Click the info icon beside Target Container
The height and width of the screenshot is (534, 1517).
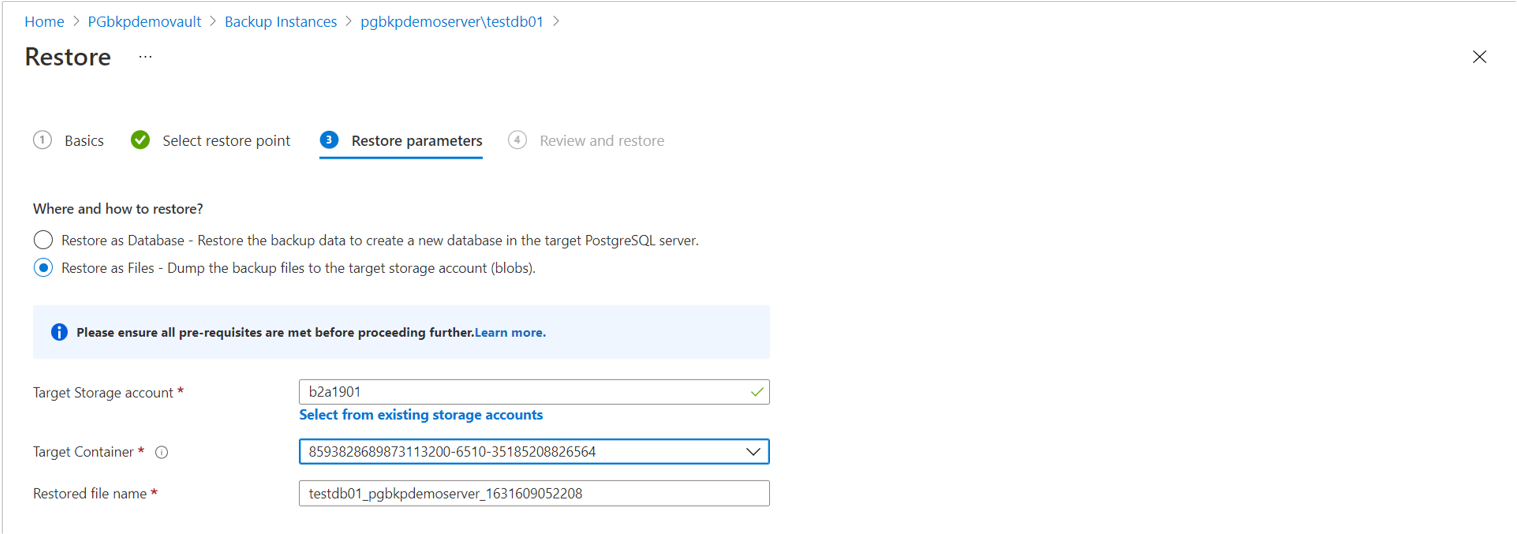(162, 452)
